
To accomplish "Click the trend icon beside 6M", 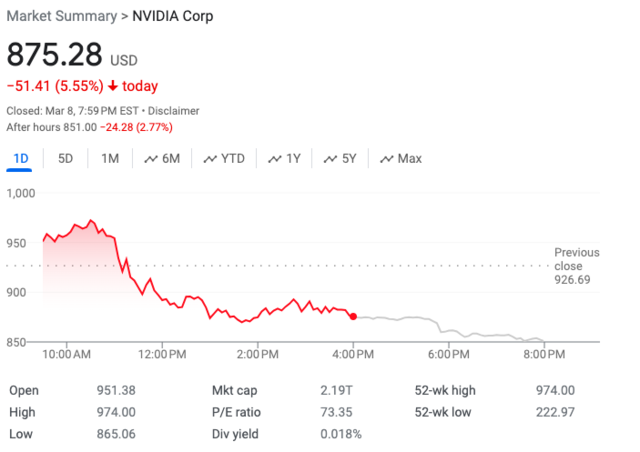I will [151, 159].
